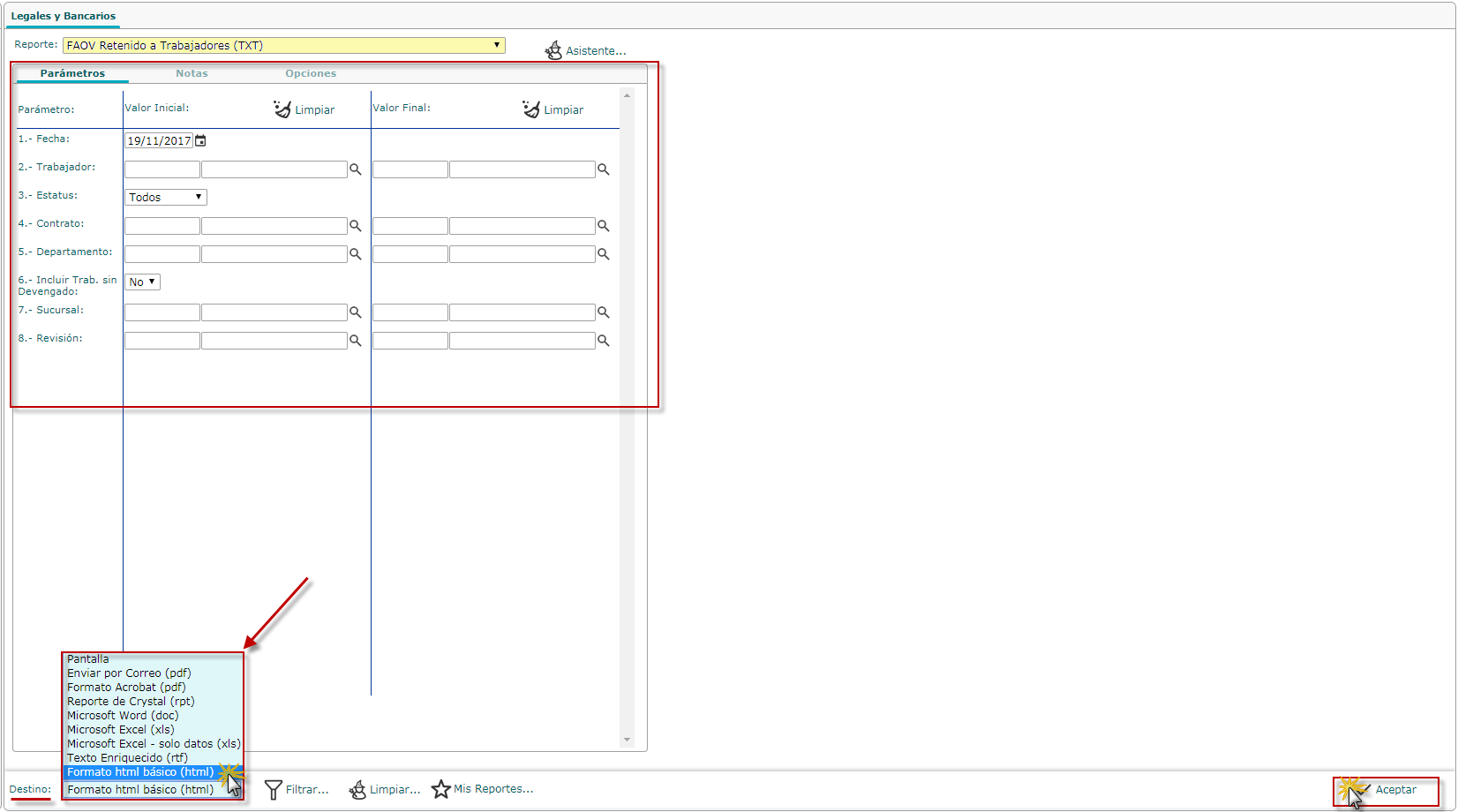Click the Filtrar funnel icon

[274, 790]
